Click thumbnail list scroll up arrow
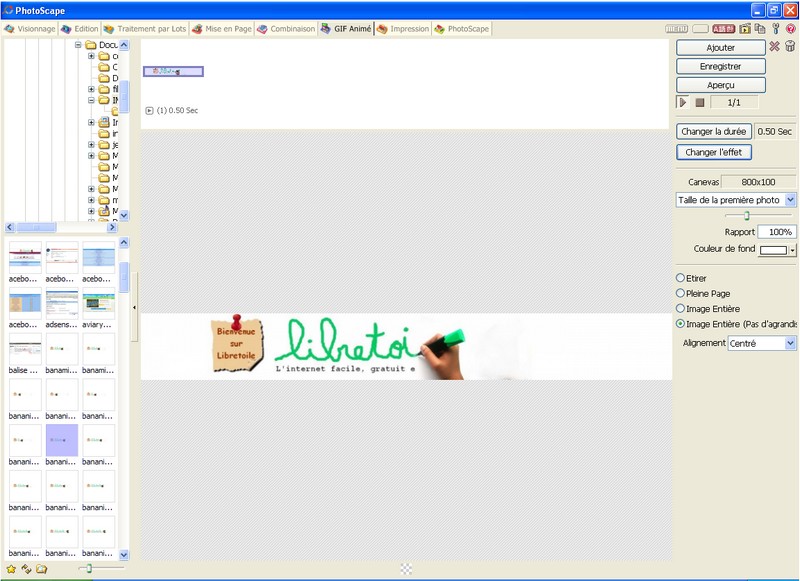 click(x=124, y=242)
